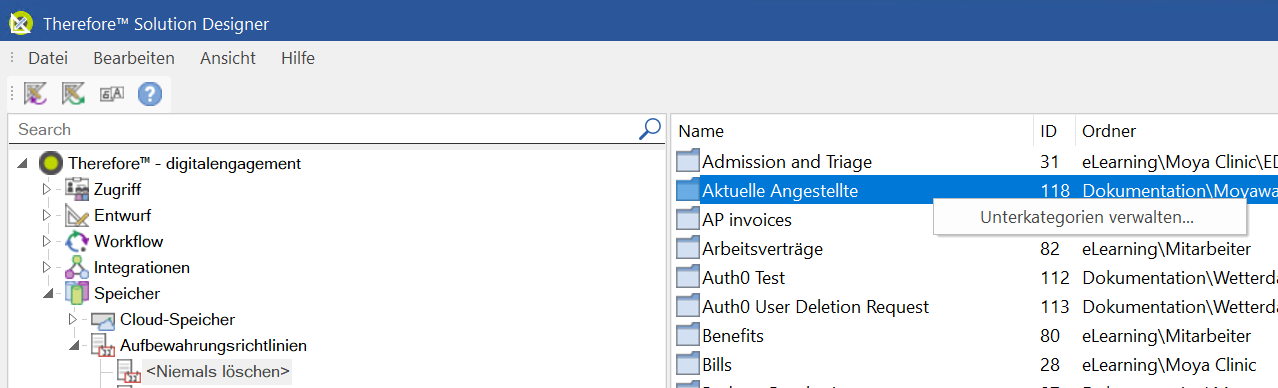Select the Admission and Triage row name

pyautogui.click(x=787, y=161)
